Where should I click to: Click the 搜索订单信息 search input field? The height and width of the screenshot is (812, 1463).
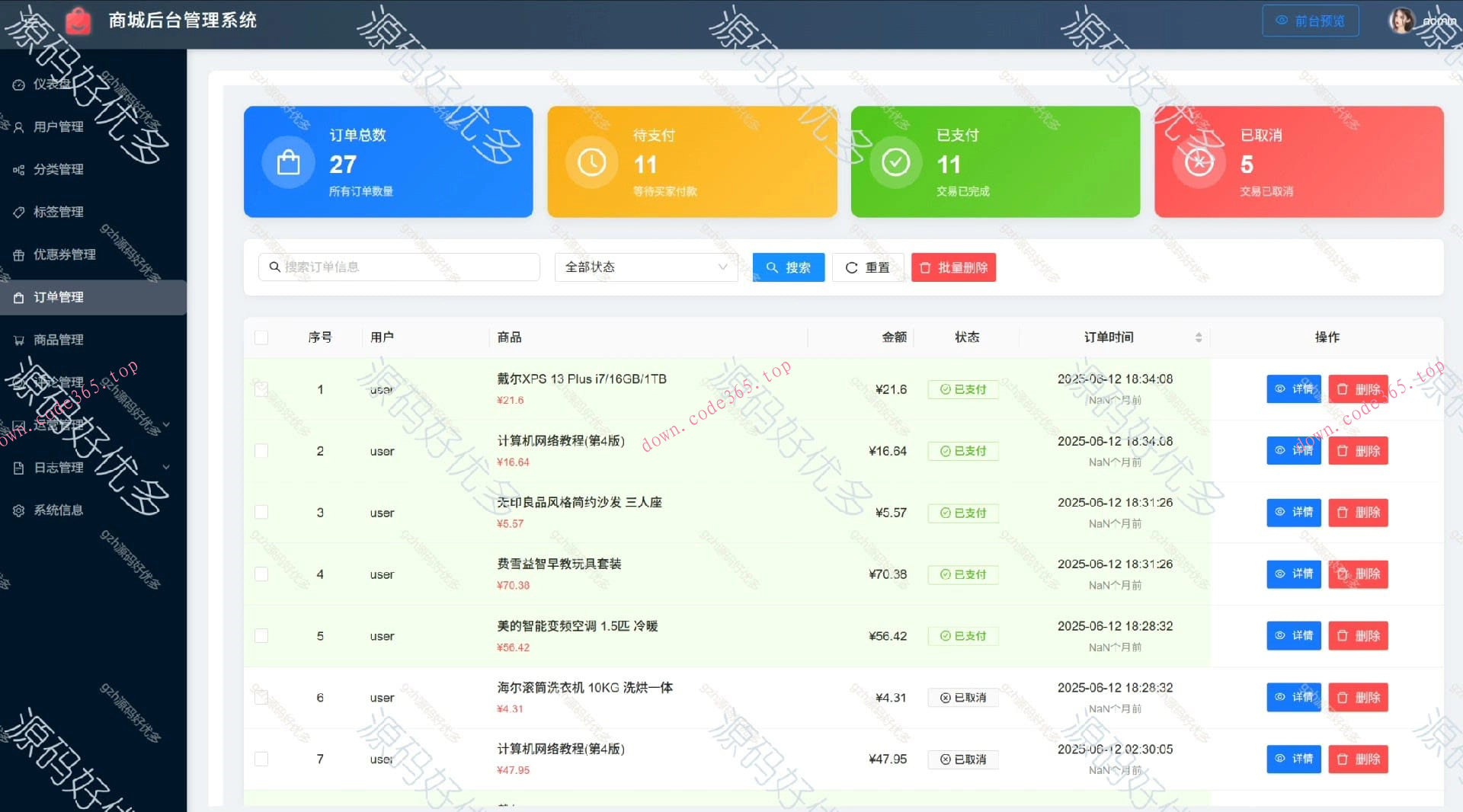[399, 267]
